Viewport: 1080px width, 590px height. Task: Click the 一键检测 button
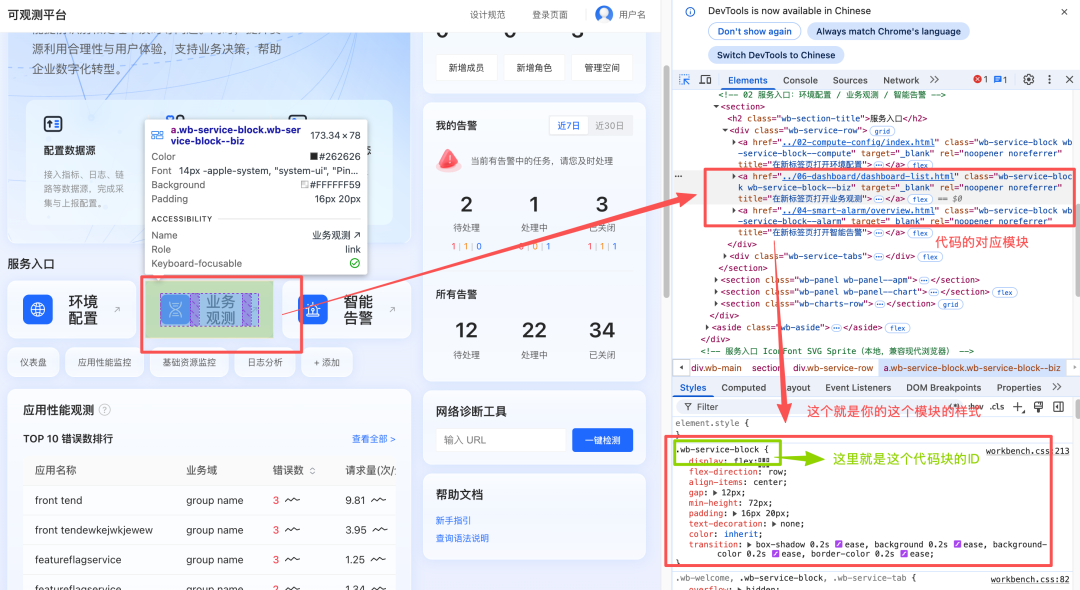click(x=603, y=440)
